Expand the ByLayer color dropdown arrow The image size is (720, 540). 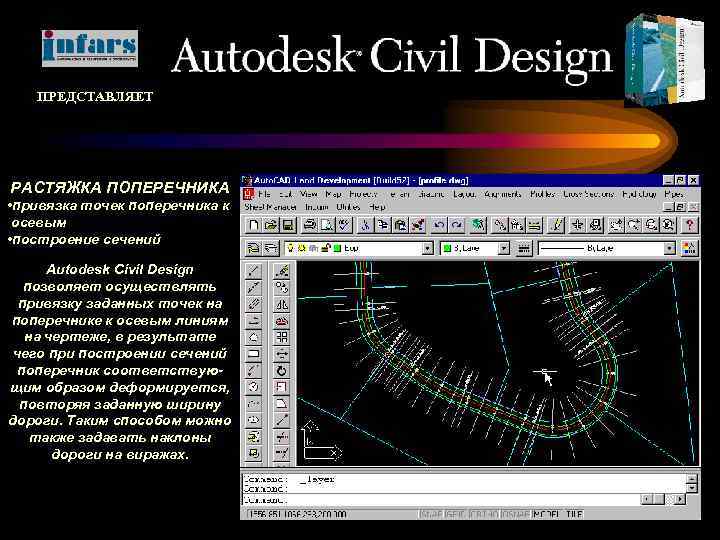[x=504, y=248]
